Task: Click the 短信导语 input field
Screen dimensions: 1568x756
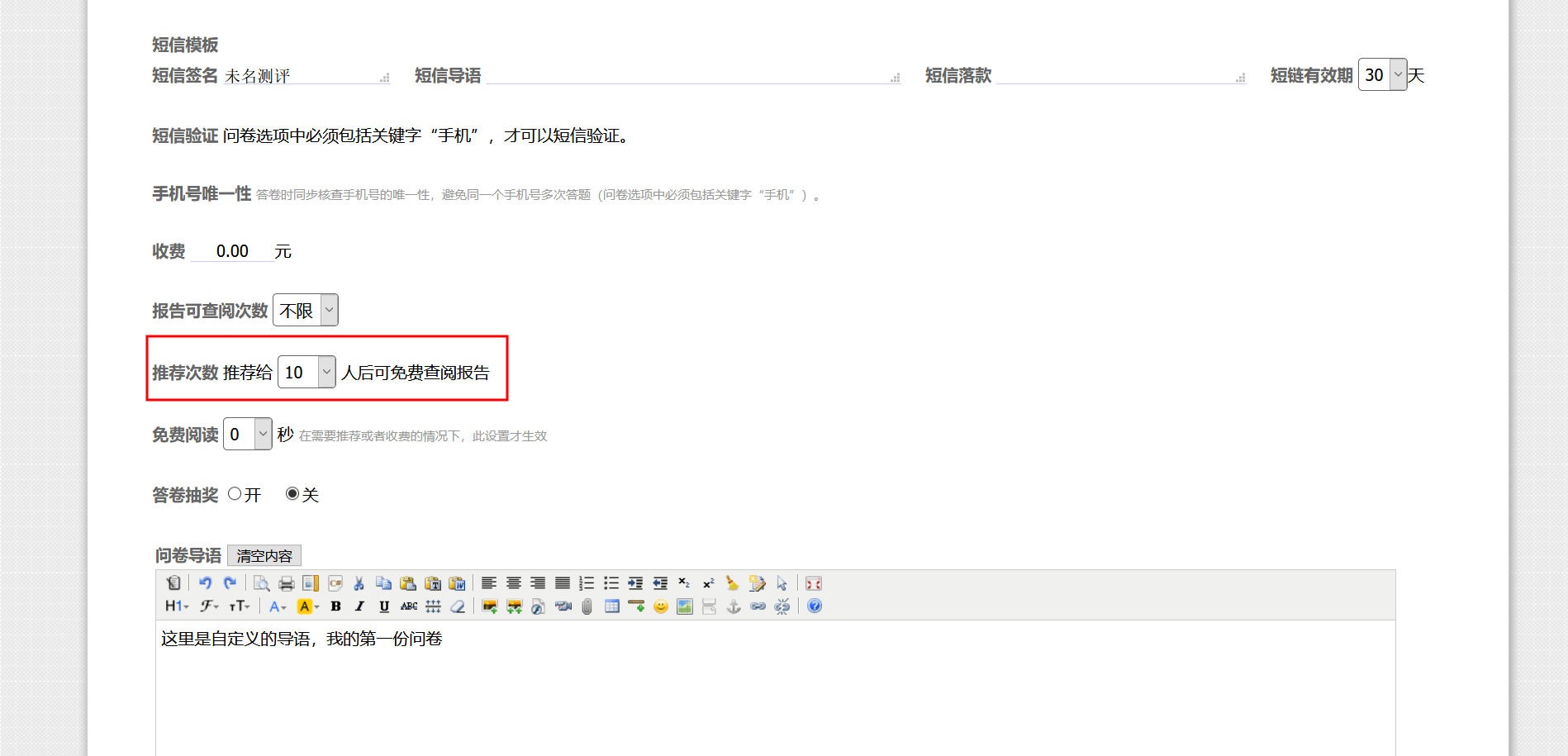Action: coord(693,75)
